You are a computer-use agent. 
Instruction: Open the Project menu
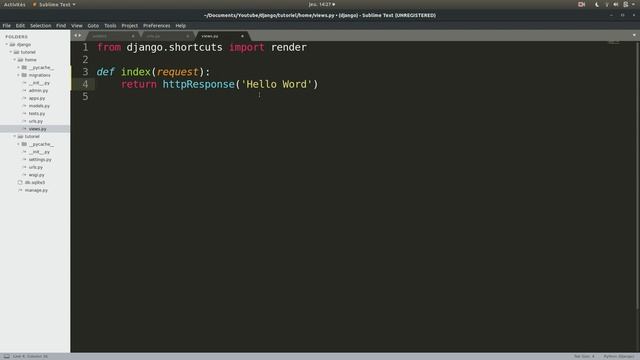tap(129, 26)
